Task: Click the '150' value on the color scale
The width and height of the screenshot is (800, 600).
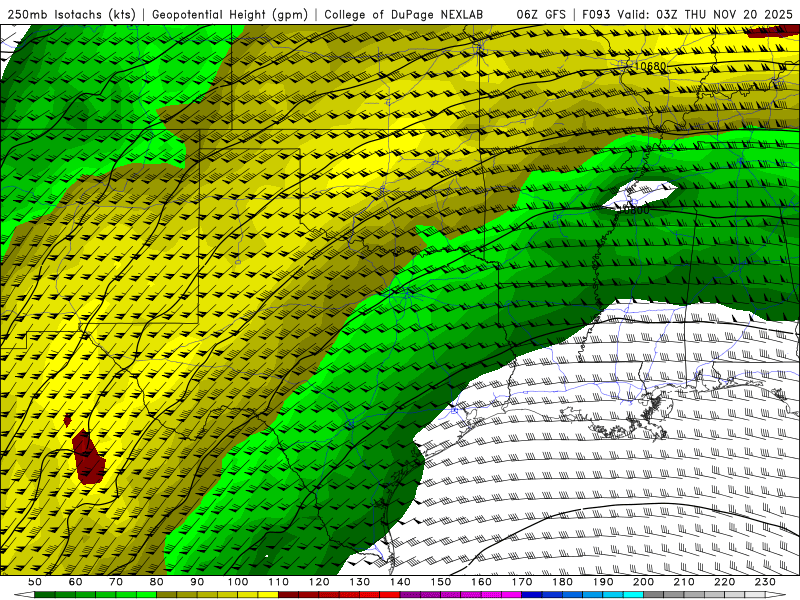Action: [441, 582]
